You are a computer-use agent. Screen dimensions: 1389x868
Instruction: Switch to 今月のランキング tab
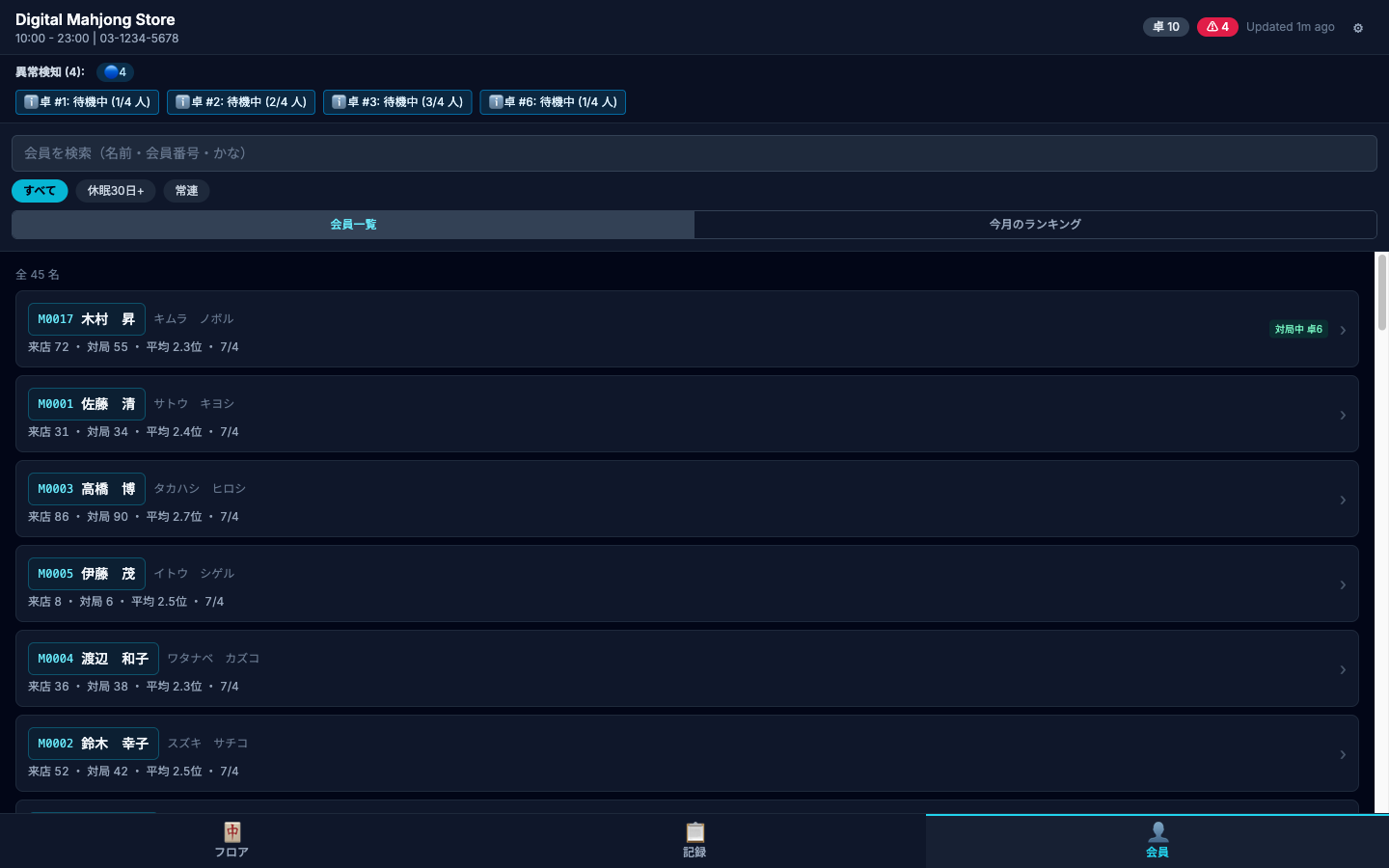(1035, 225)
